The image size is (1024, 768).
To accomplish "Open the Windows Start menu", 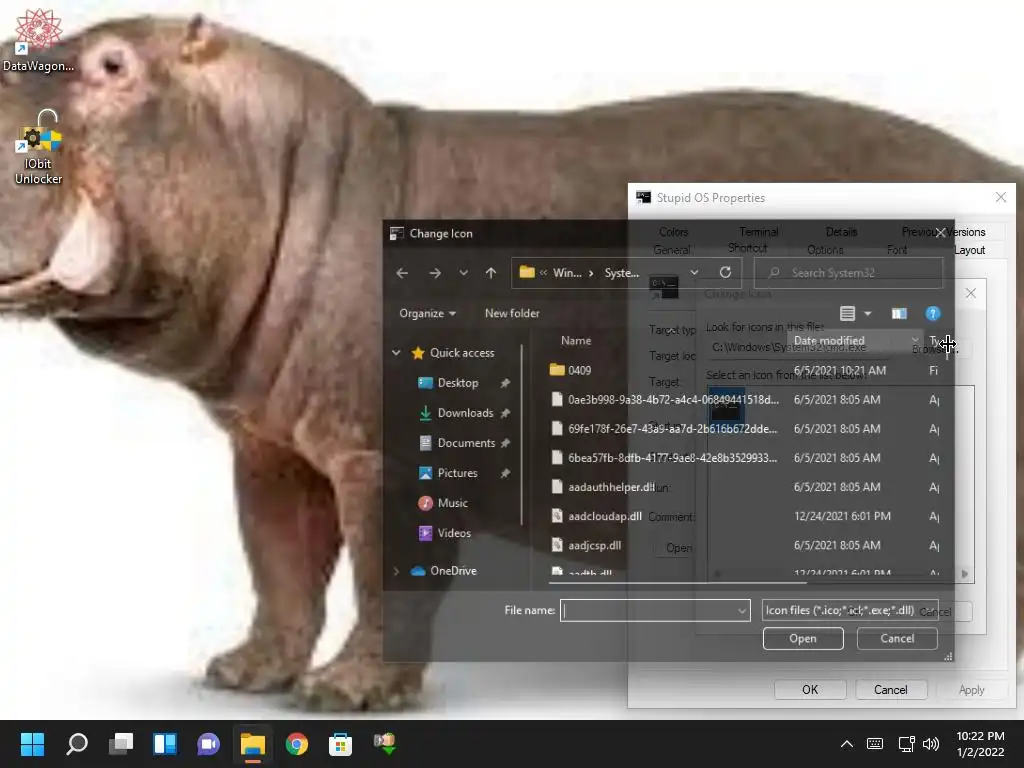I will point(32,744).
